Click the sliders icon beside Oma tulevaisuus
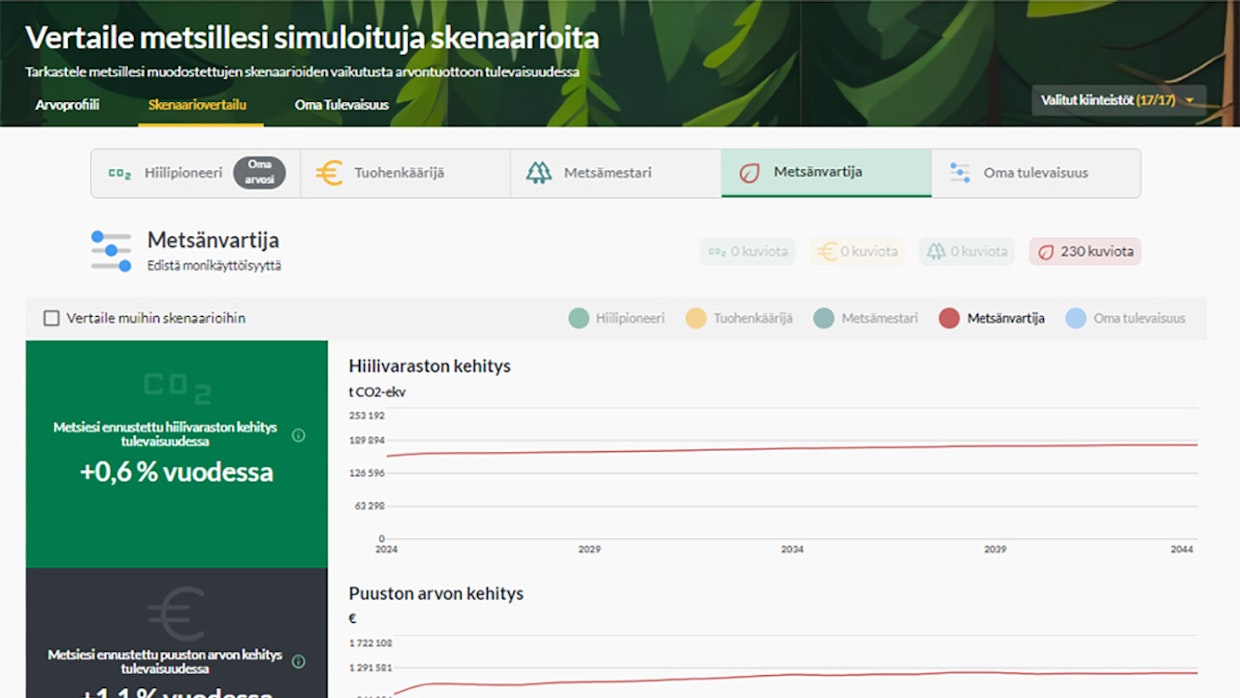The height and width of the screenshot is (698, 1240). (x=960, y=173)
